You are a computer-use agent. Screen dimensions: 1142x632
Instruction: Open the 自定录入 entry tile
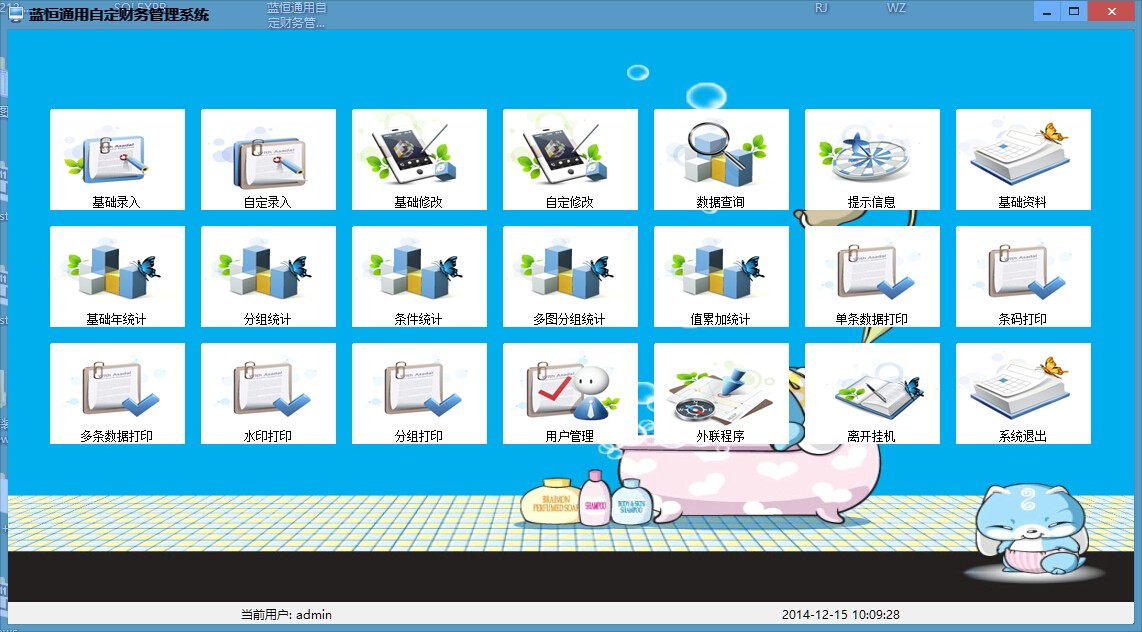(268, 159)
